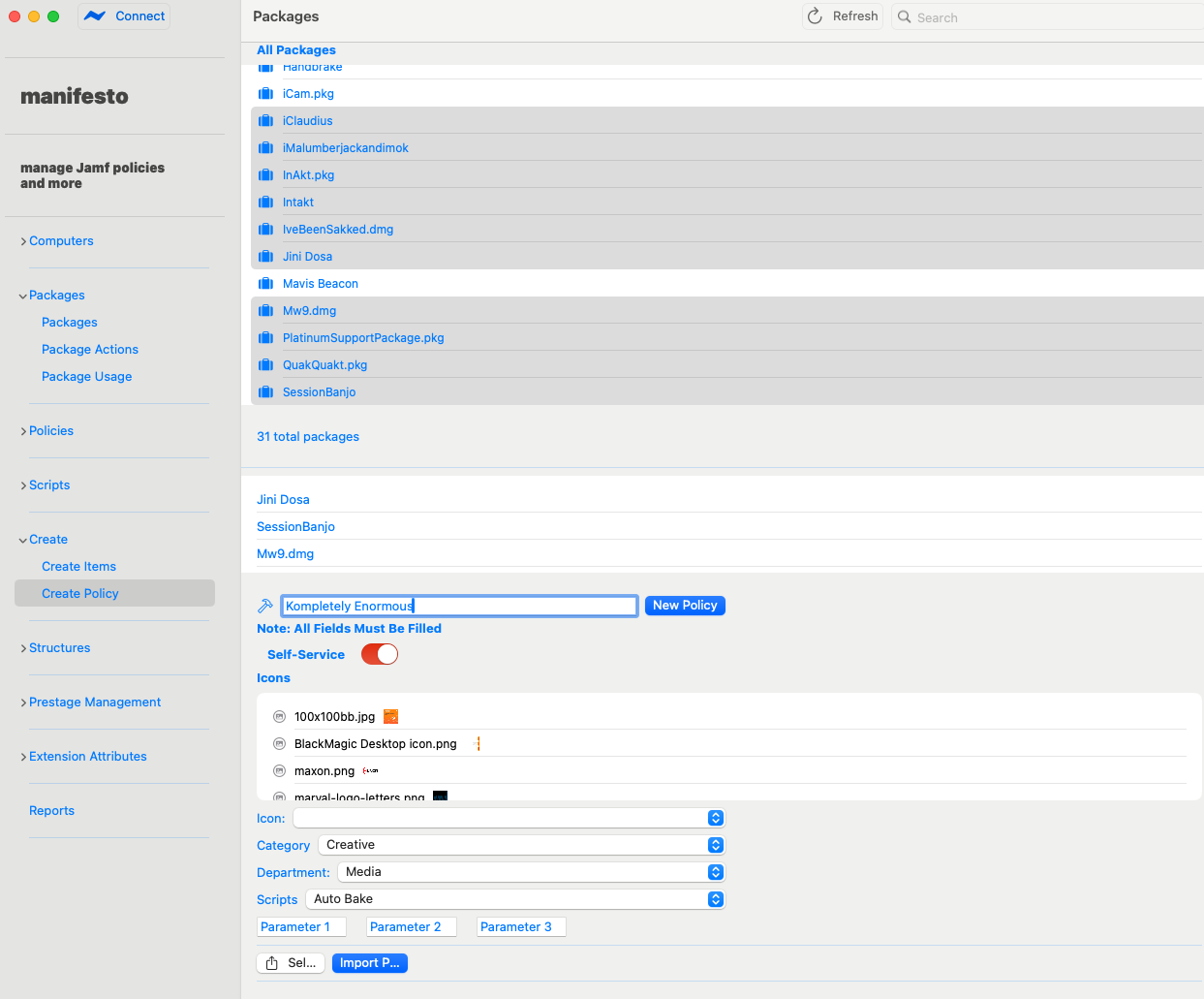Open the Category dropdown showing Creative
Screen dimensions: 1204x999
point(521,845)
